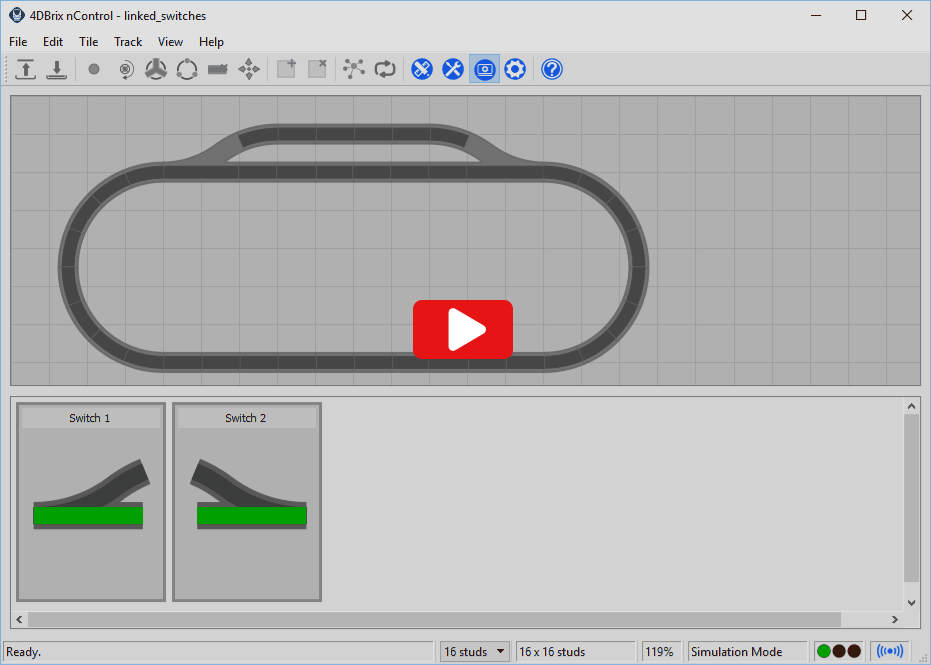Open settings with the blue gear icon
931x665 pixels.
click(515, 69)
